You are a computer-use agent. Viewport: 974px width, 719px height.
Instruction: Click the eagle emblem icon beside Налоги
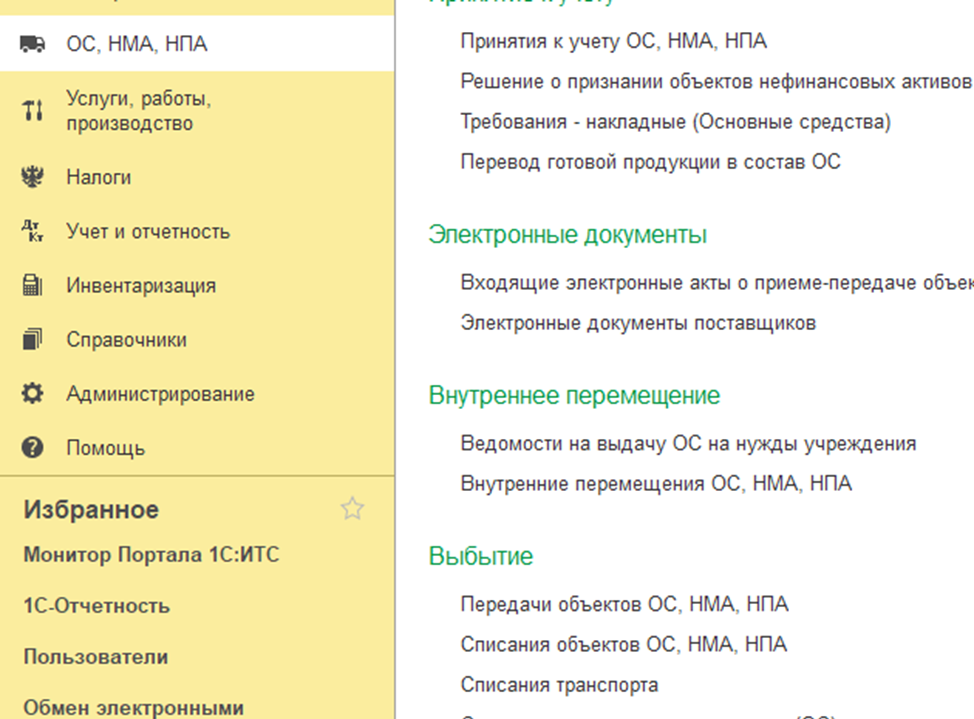click(32, 177)
